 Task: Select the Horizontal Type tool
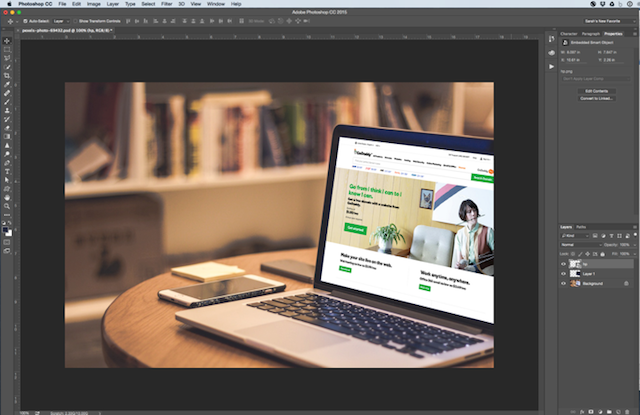[x=7, y=171]
